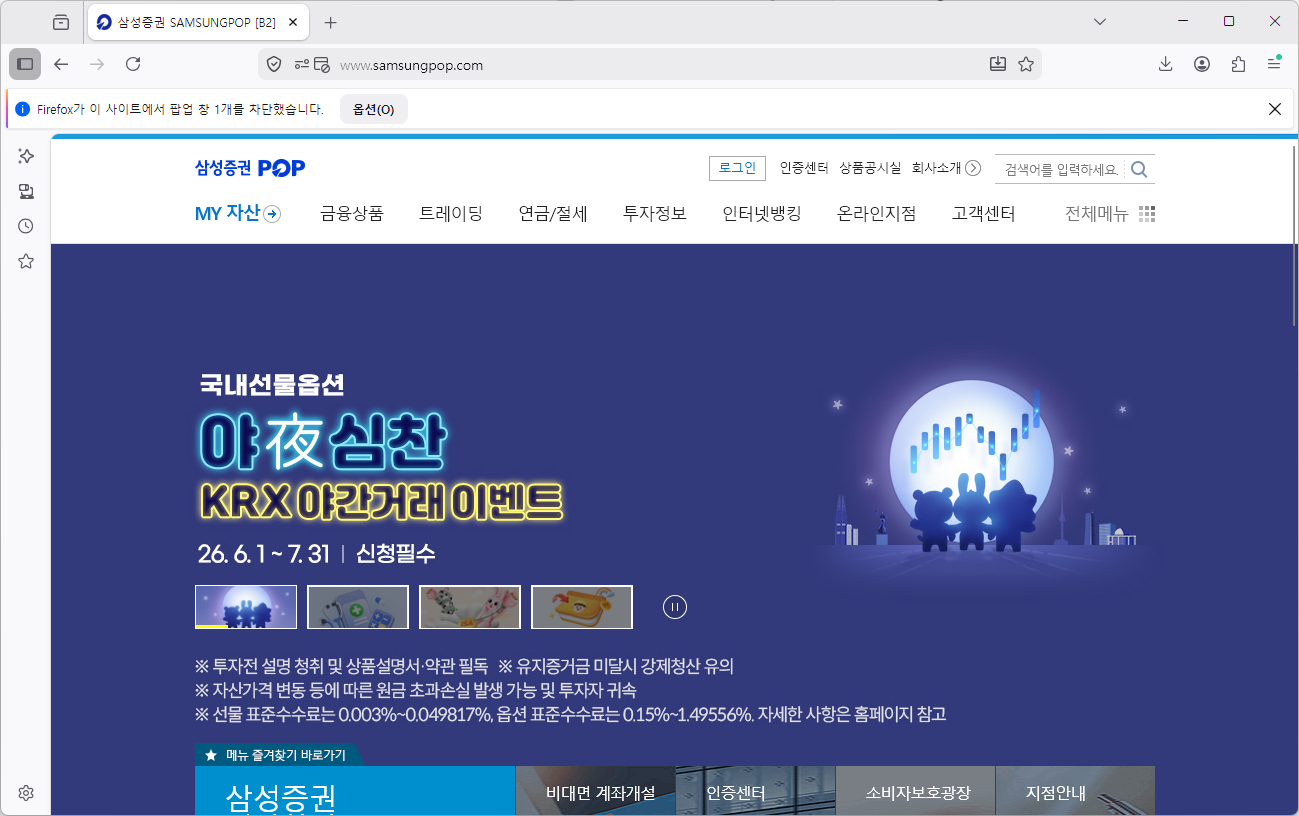Click the 로그인 button

tap(737, 168)
